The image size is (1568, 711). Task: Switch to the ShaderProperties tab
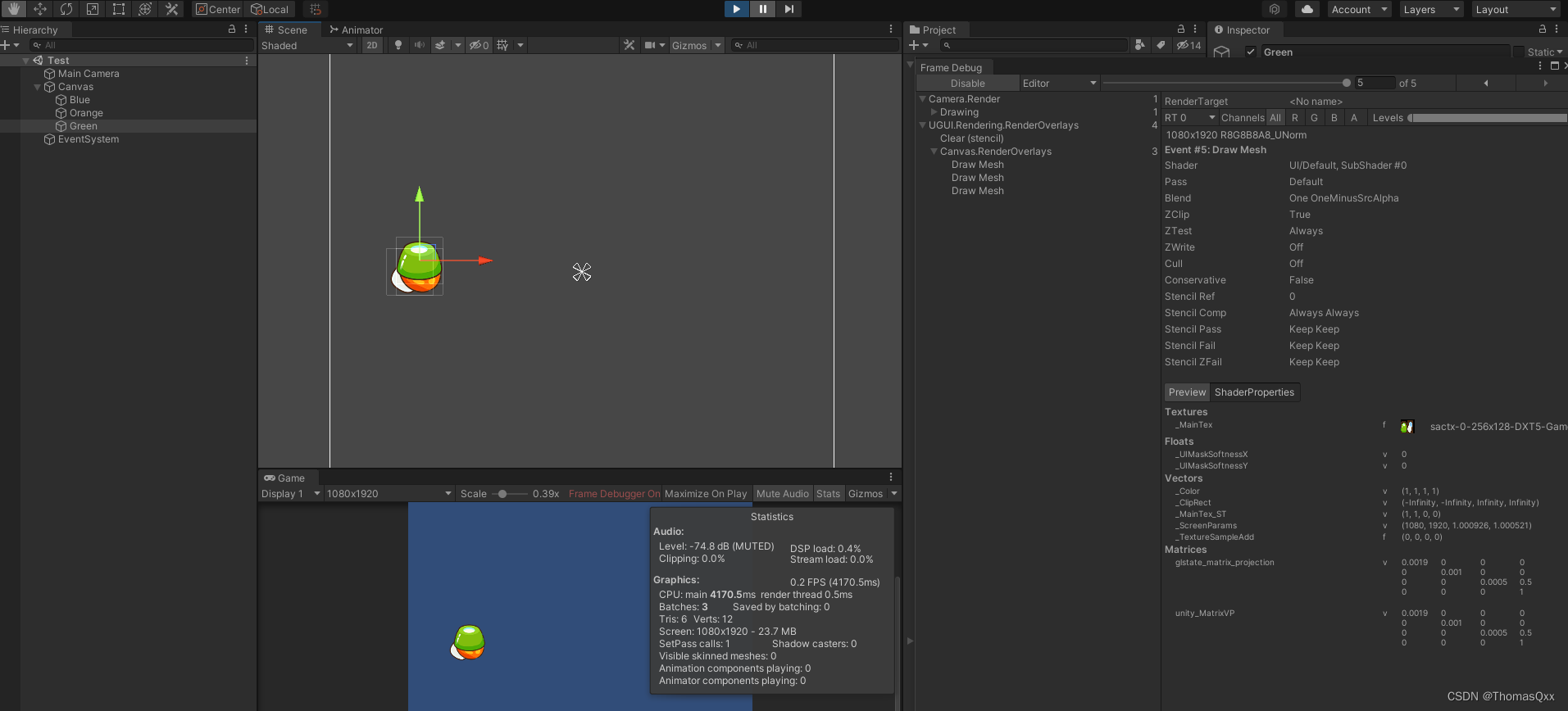point(1254,392)
